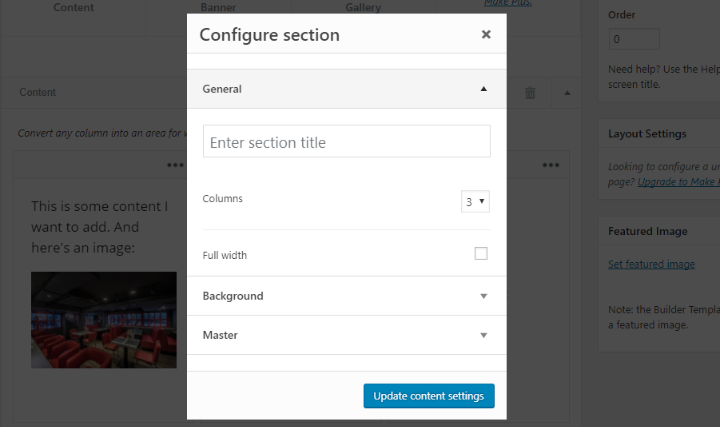Click the Featured Image panel heading
This screenshot has height=427, width=720.
tap(647, 231)
